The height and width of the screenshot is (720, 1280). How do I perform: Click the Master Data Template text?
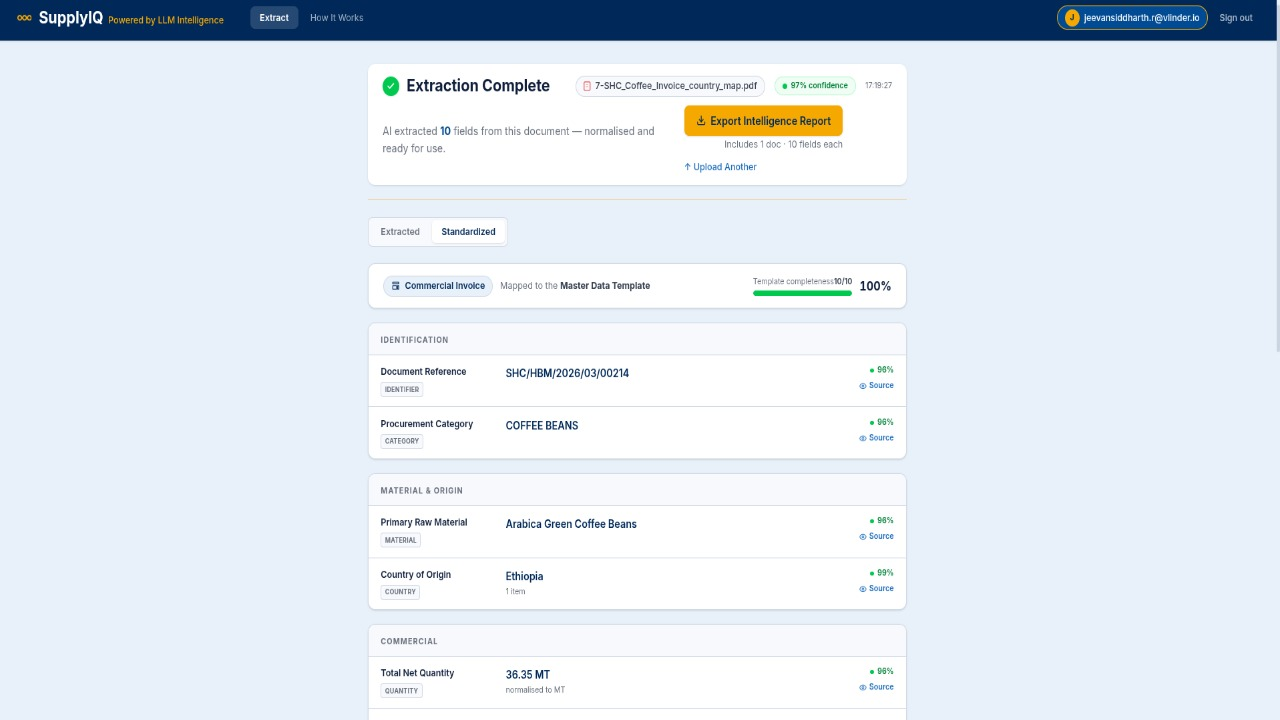[605, 286]
